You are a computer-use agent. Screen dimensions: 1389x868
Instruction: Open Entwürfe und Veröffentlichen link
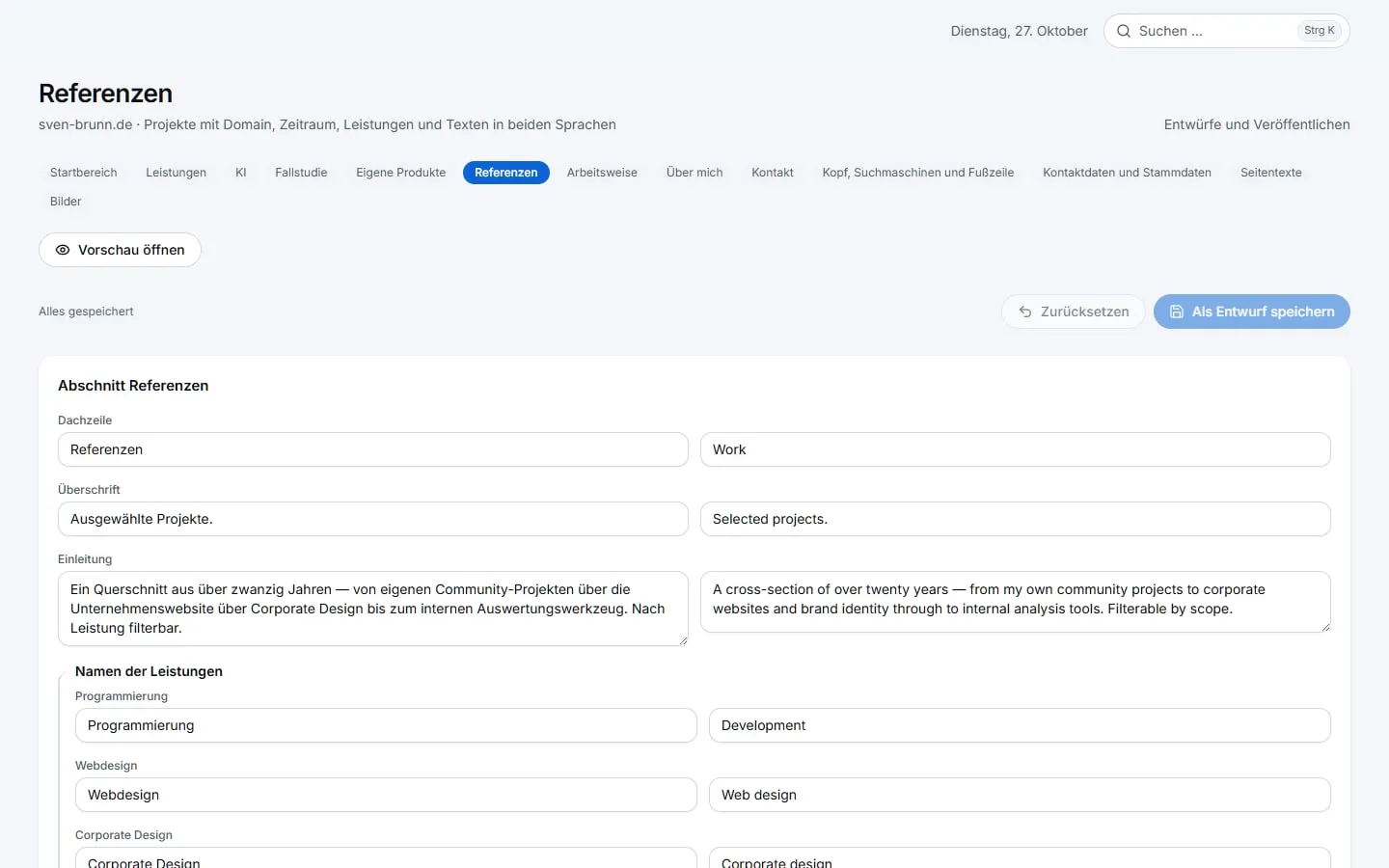point(1257,124)
